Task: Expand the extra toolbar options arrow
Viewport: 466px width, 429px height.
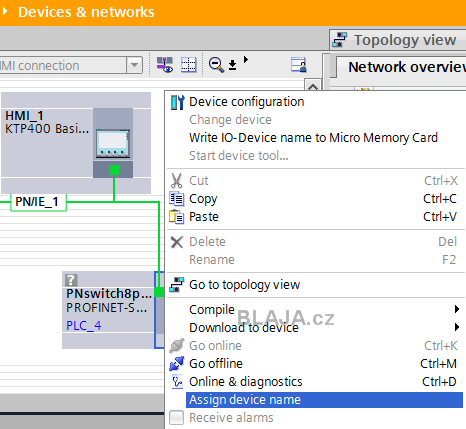Action: pyautogui.click(x=246, y=60)
